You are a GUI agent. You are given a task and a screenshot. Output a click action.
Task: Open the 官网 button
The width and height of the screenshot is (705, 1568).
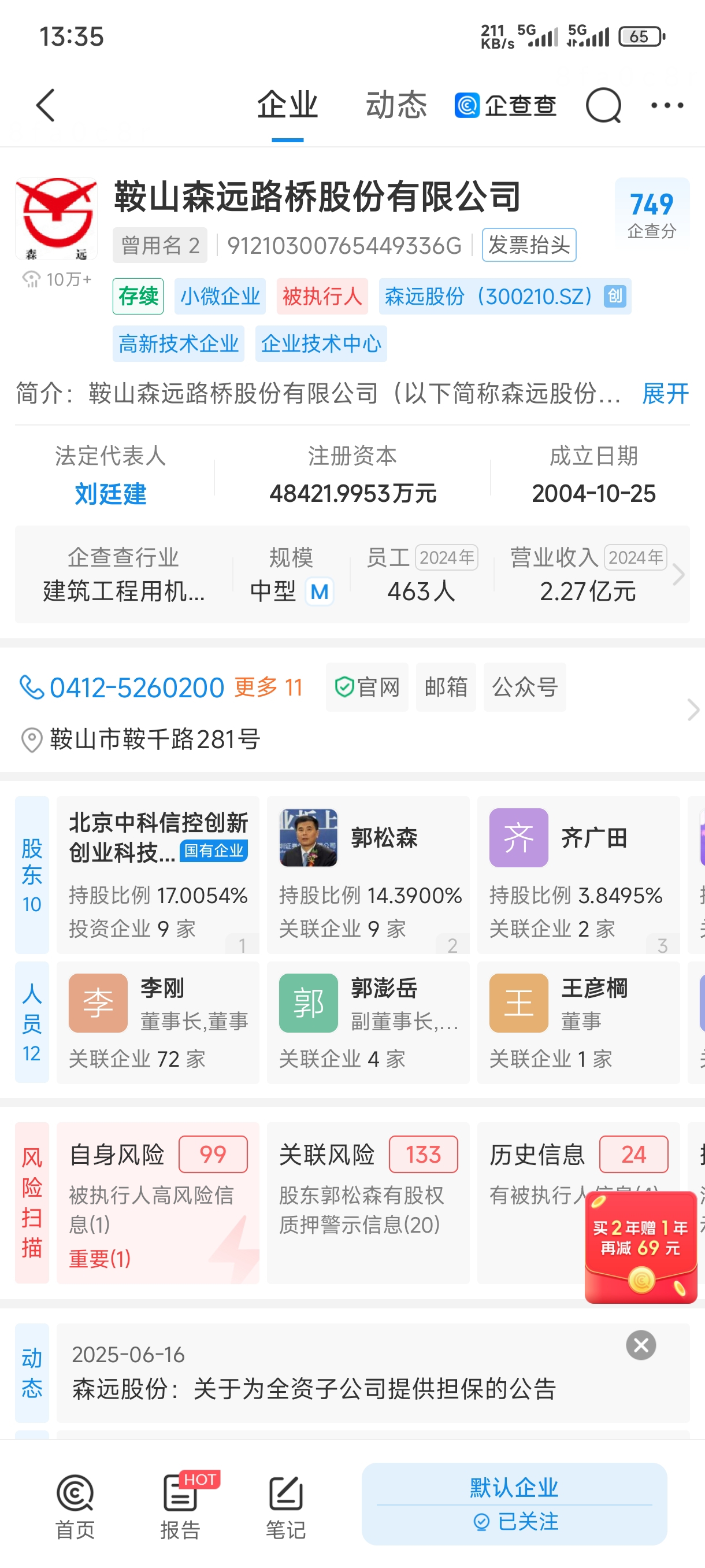pyautogui.click(x=367, y=687)
